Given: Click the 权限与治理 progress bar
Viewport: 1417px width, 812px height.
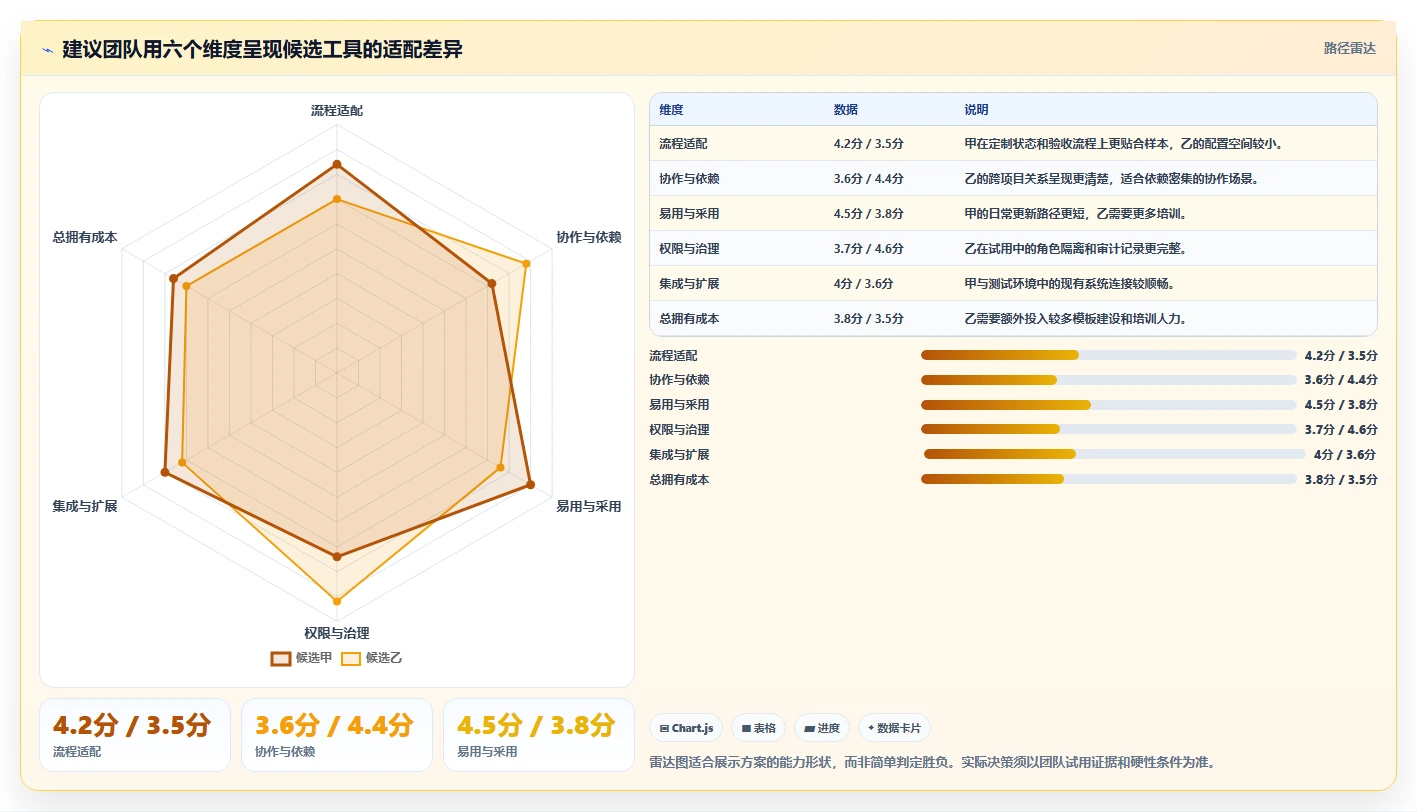Looking at the screenshot, I should click(1108, 430).
